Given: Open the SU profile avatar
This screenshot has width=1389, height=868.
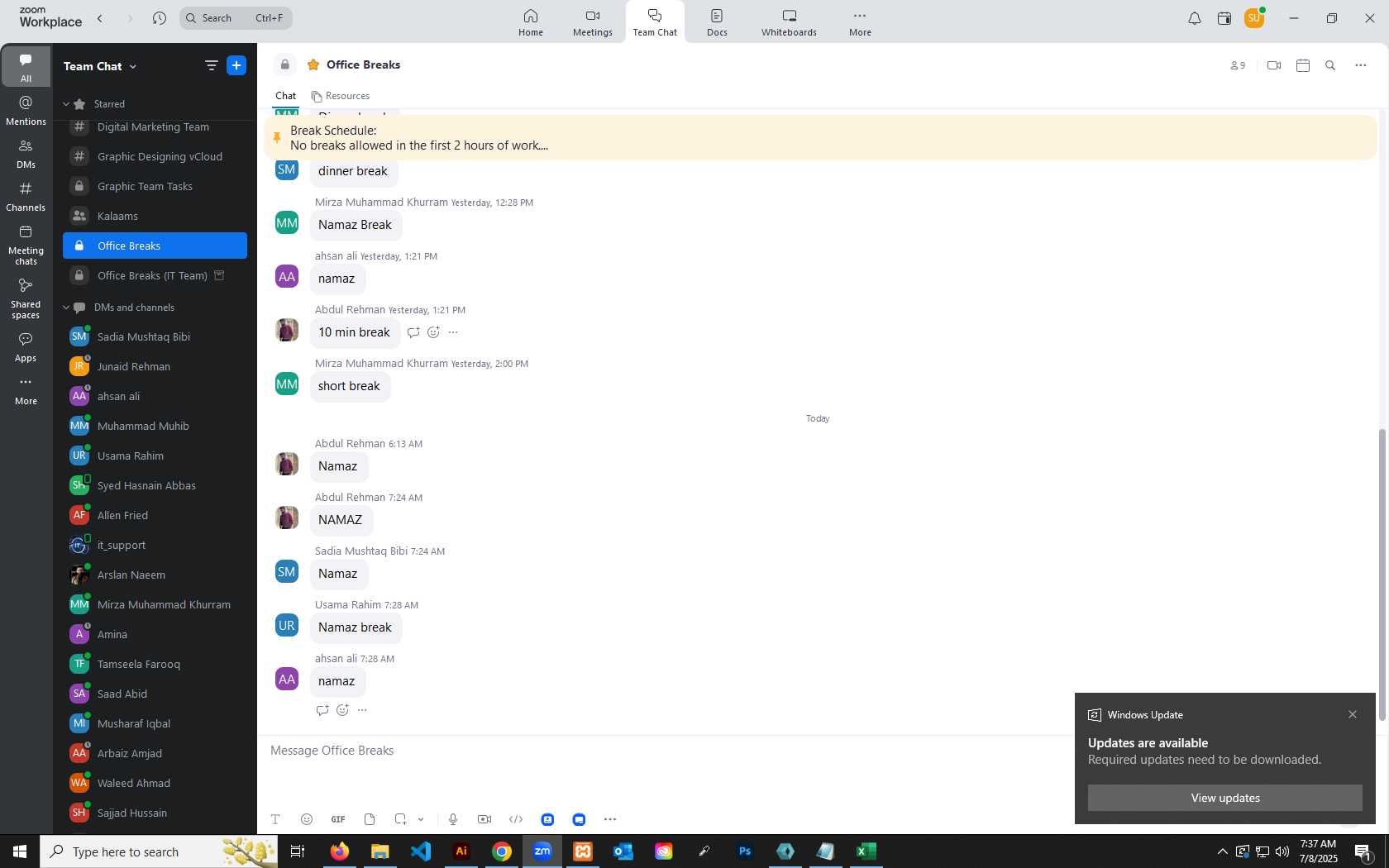Looking at the screenshot, I should point(1253,18).
